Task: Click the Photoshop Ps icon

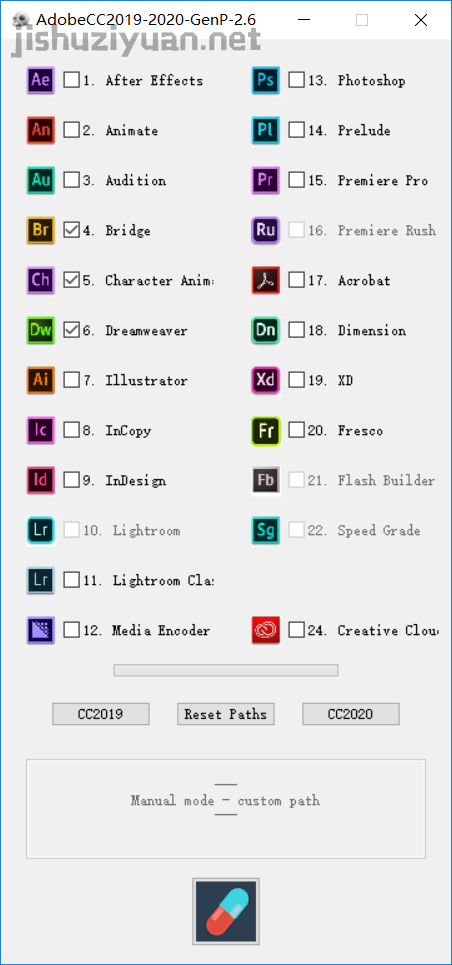Action: 265,80
